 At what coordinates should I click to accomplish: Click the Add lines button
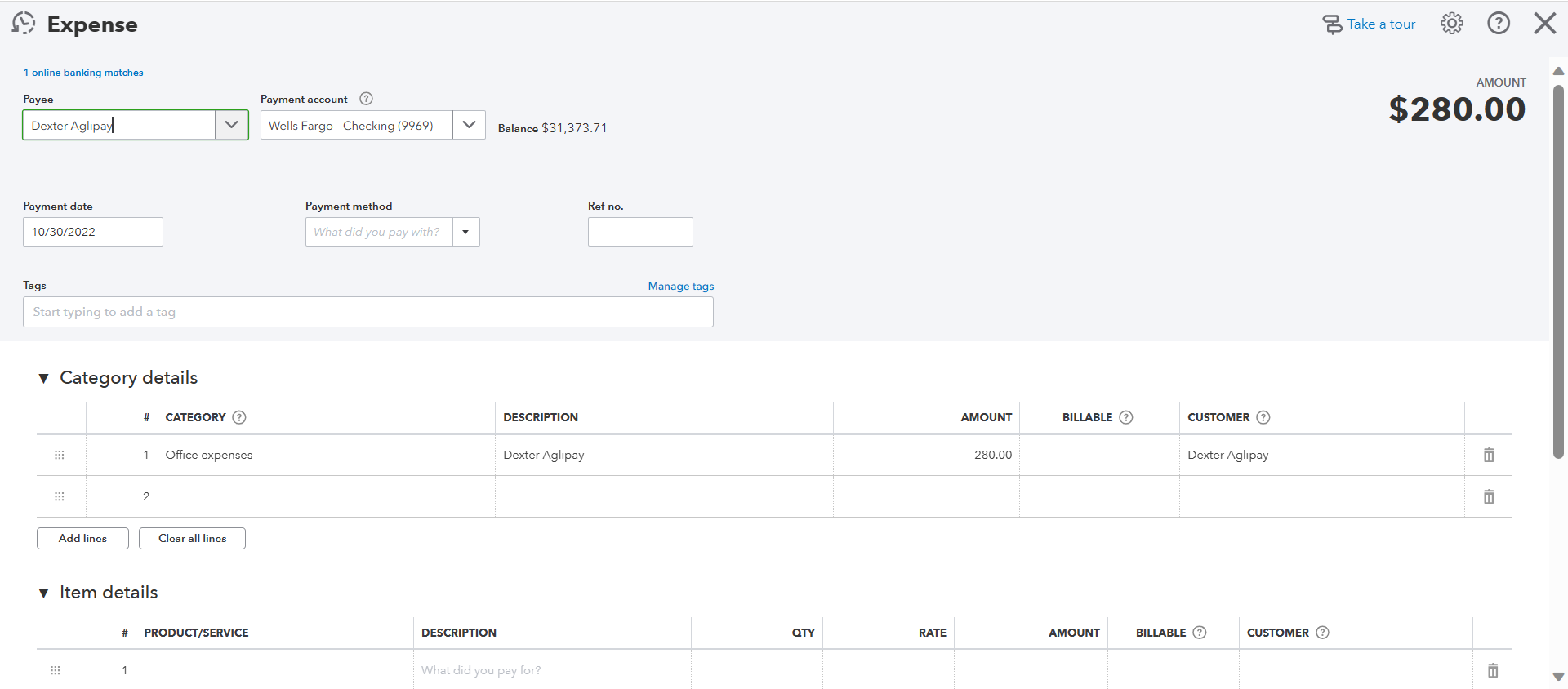point(82,539)
